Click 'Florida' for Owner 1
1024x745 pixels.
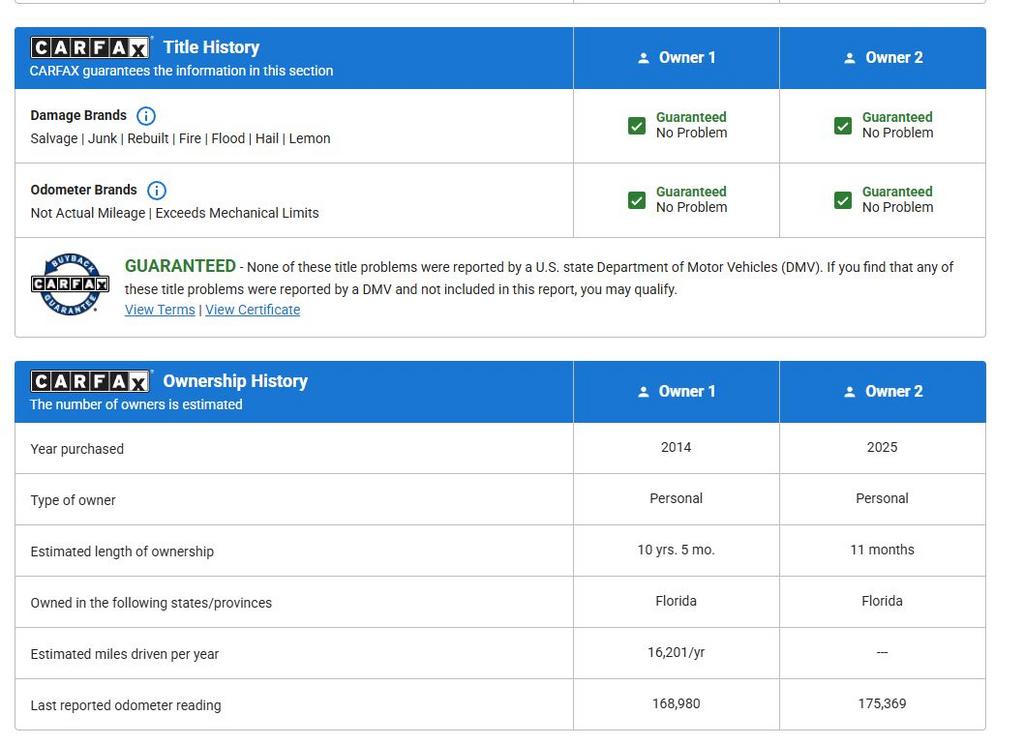(x=676, y=601)
